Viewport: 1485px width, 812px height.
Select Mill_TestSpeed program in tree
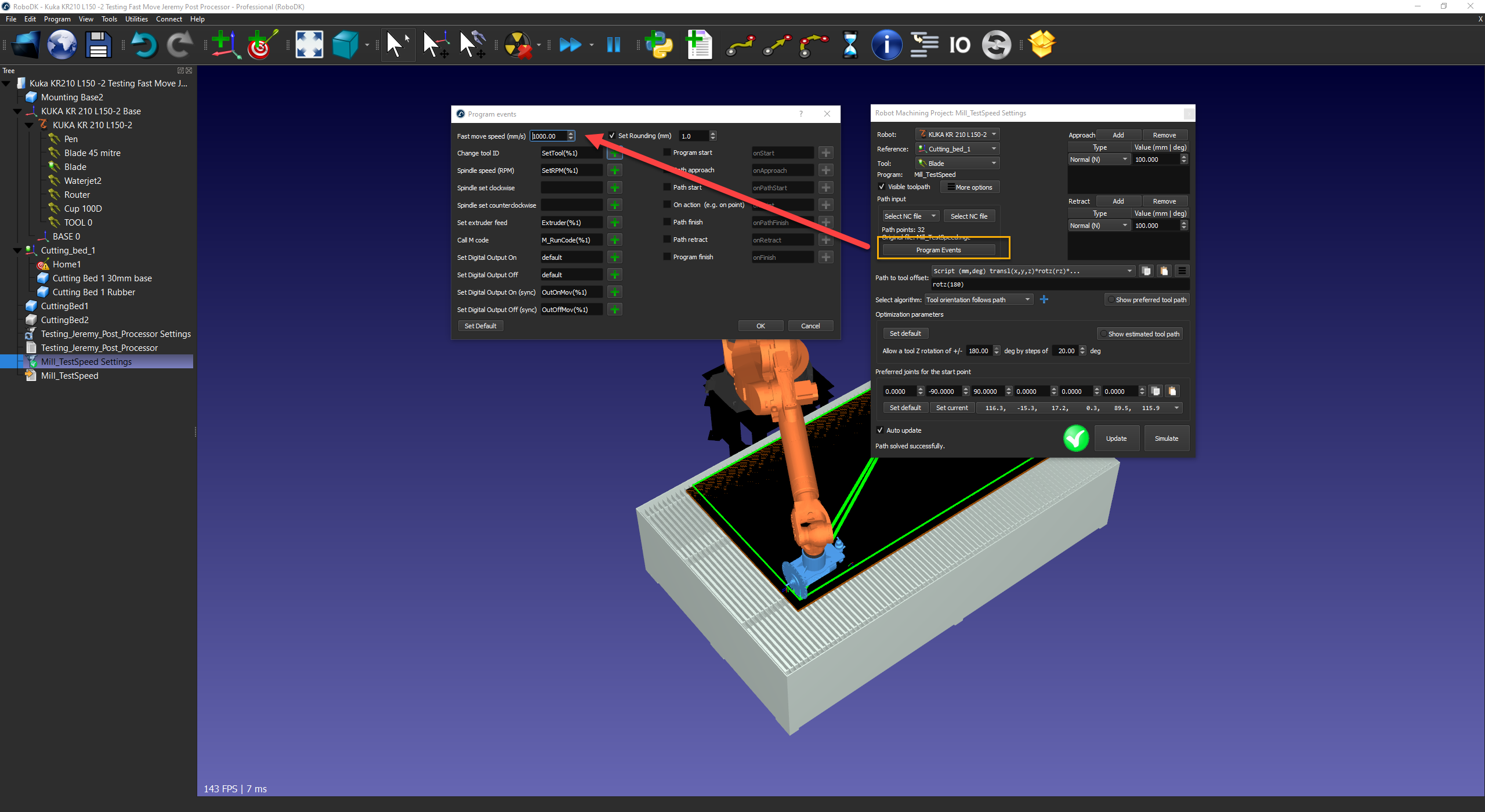70,376
